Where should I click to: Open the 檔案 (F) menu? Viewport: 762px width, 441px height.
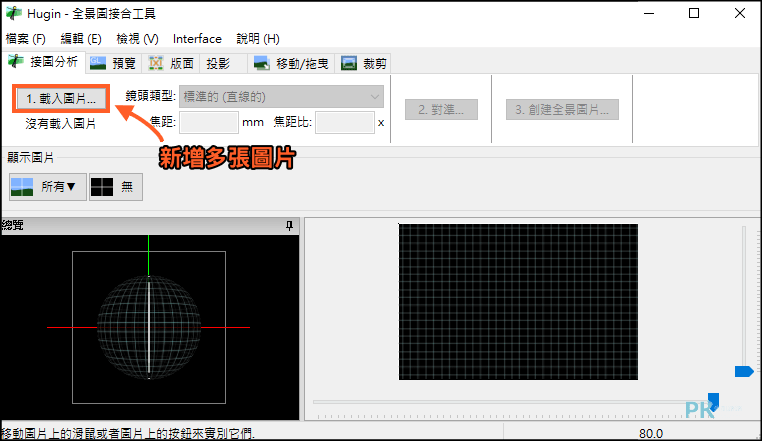coord(25,39)
